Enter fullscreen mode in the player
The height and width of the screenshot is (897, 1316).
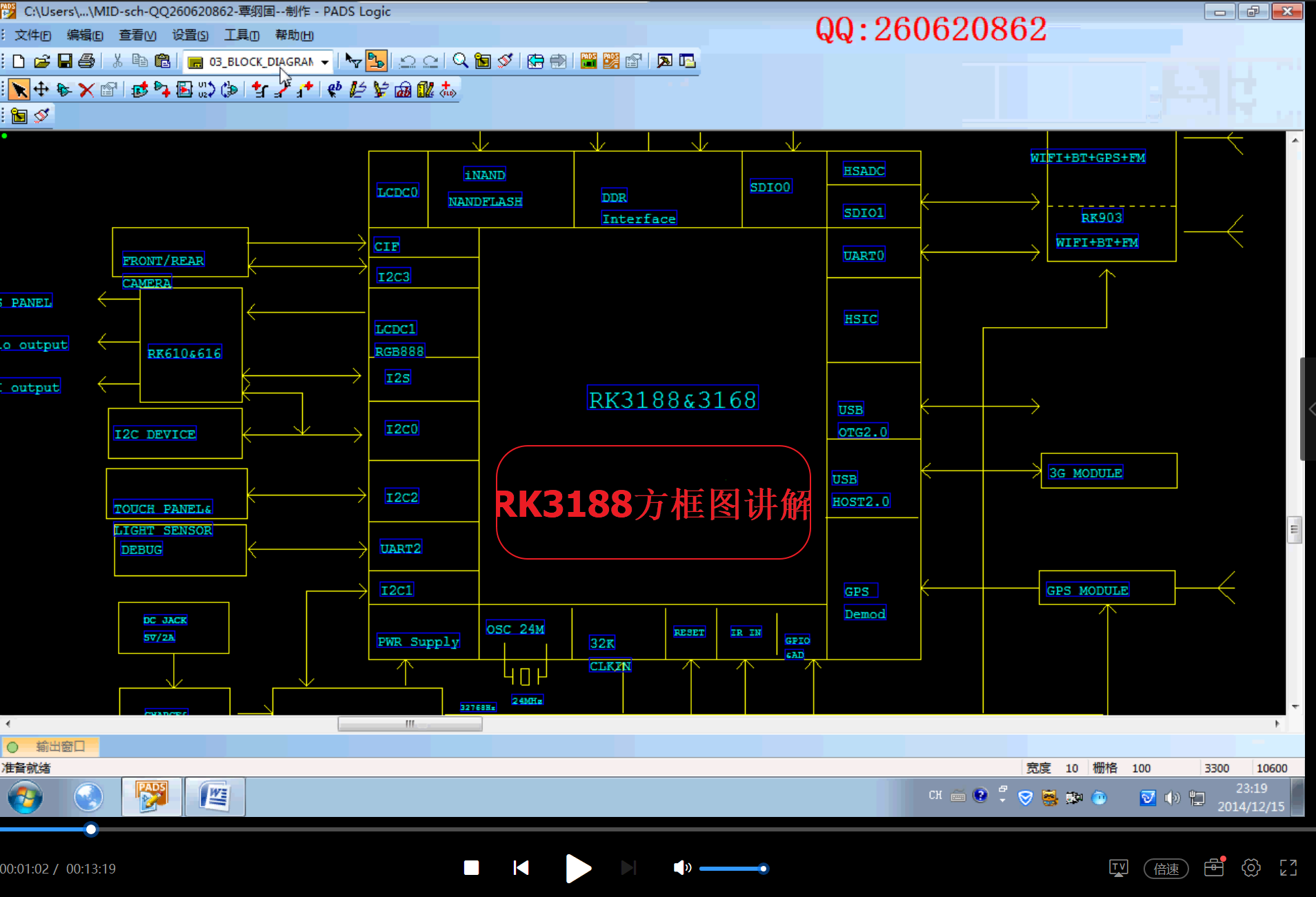click(1288, 868)
